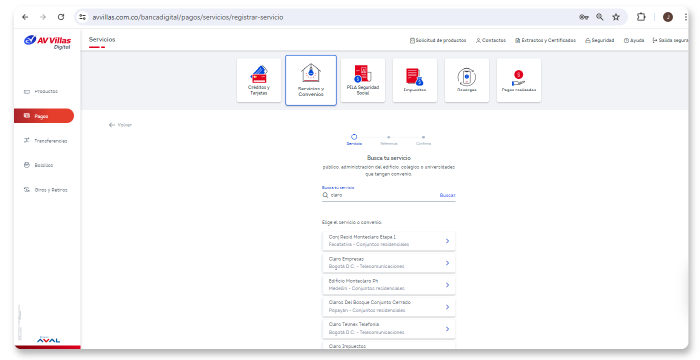Open the Créditos y Tarjetas card
700x360 pixels.
[x=259, y=80]
